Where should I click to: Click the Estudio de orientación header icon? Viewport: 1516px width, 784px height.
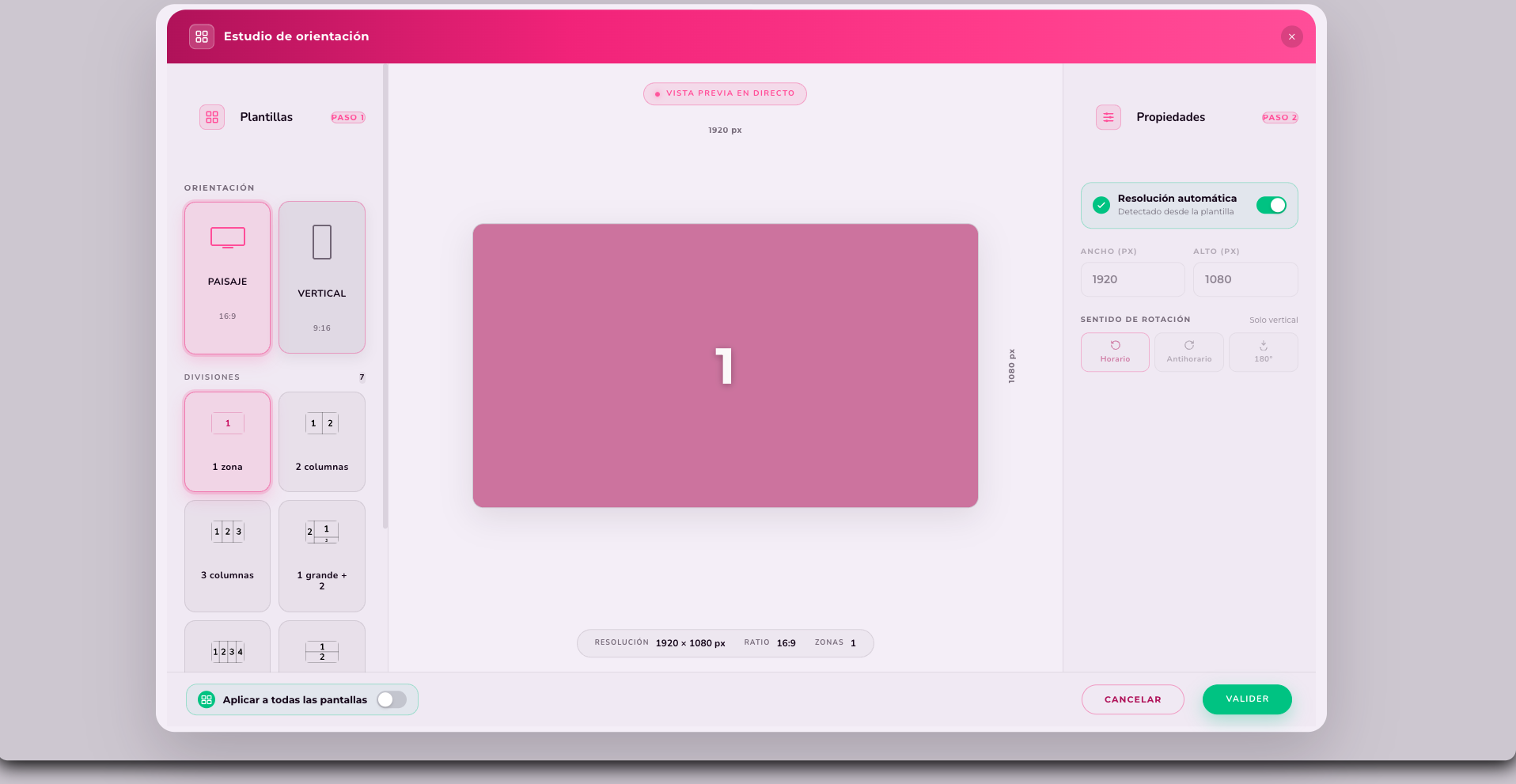point(202,36)
